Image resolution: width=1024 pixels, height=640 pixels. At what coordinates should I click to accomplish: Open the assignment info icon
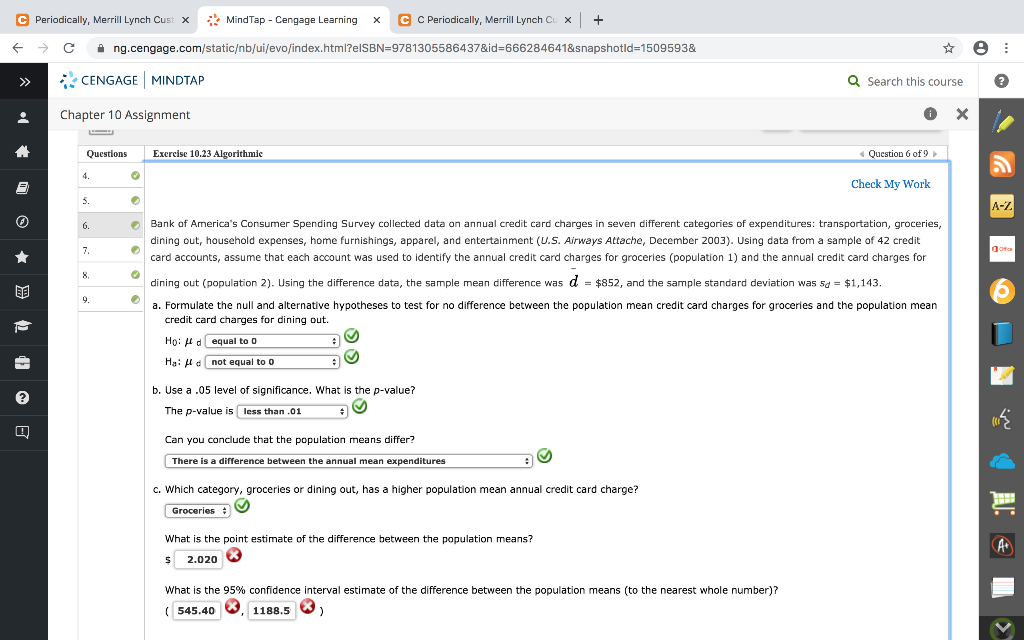click(x=930, y=114)
